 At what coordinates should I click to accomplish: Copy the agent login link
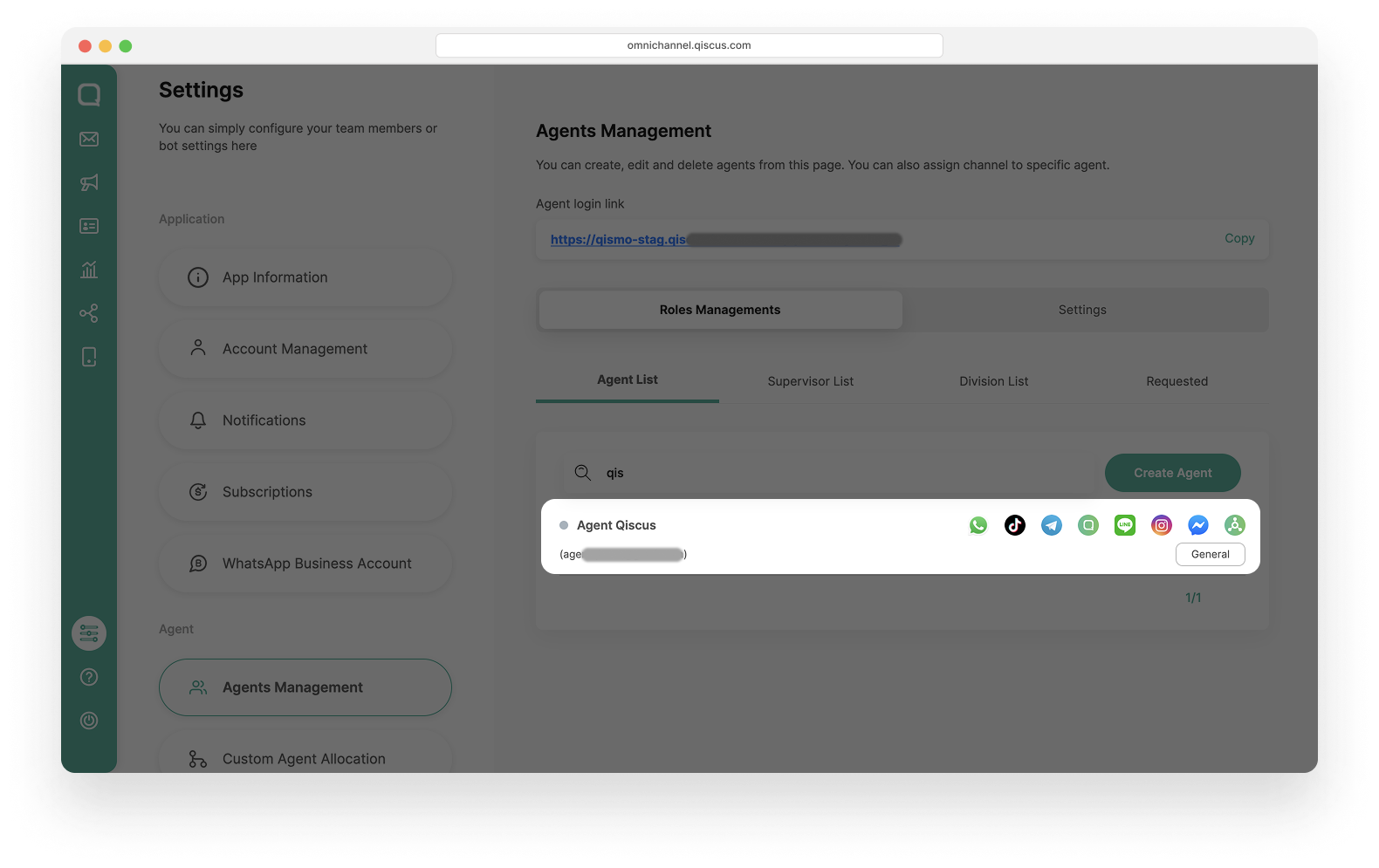1239,238
